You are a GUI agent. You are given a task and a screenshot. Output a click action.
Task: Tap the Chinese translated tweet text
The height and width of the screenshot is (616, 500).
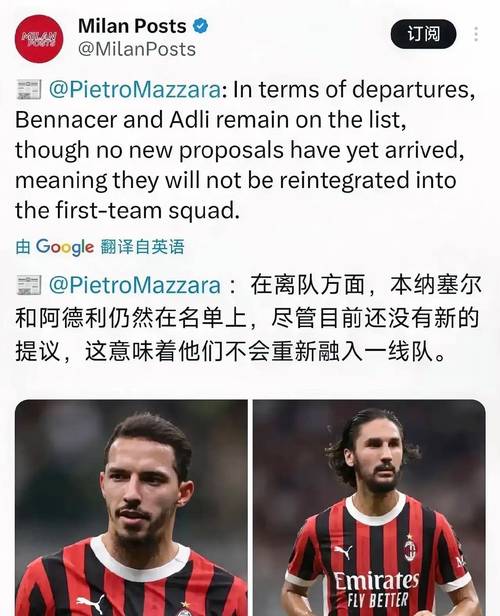248,317
